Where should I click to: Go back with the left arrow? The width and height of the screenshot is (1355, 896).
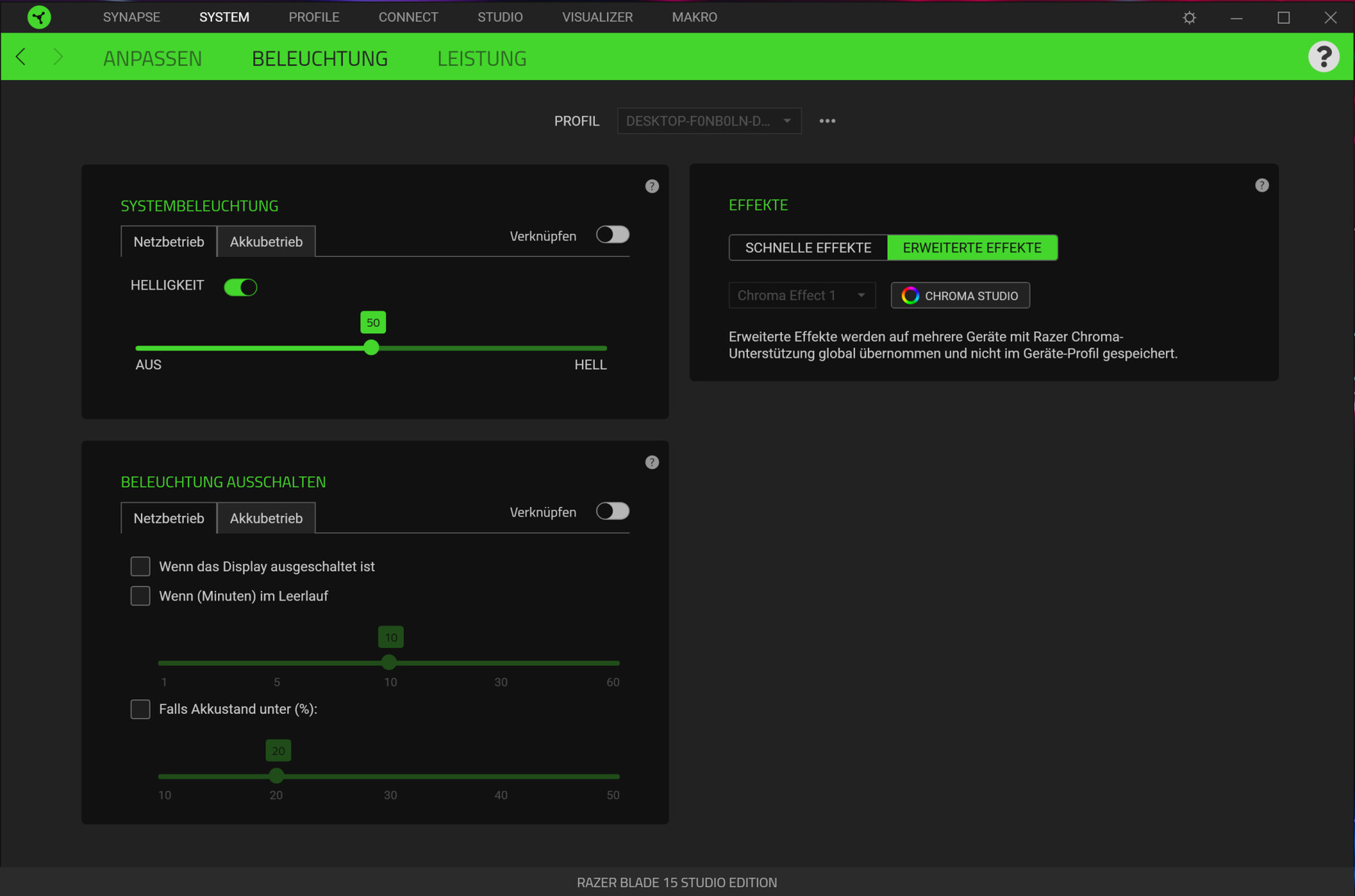[x=21, y=57]
